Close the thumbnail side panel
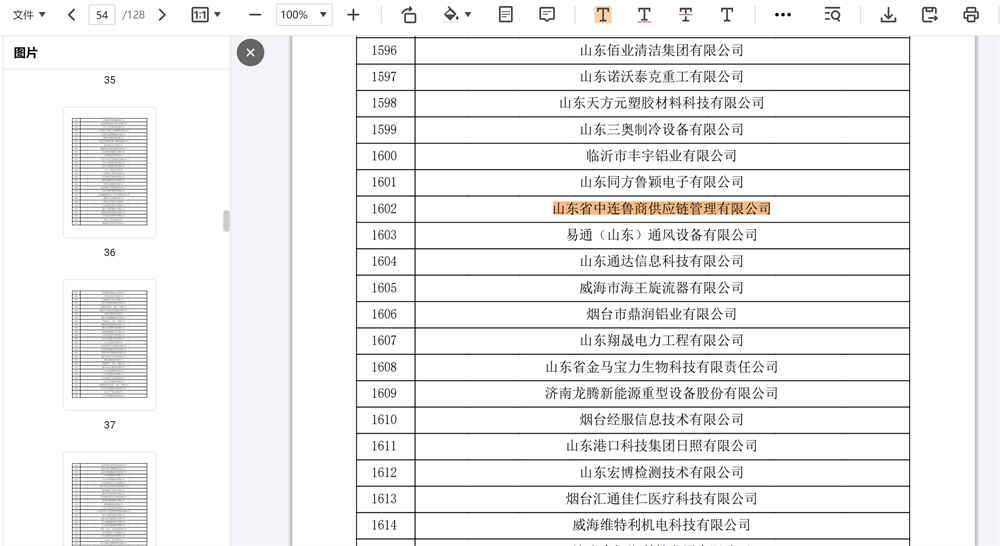This screenshot has width=1000, height=546. (x=250, y=52)
